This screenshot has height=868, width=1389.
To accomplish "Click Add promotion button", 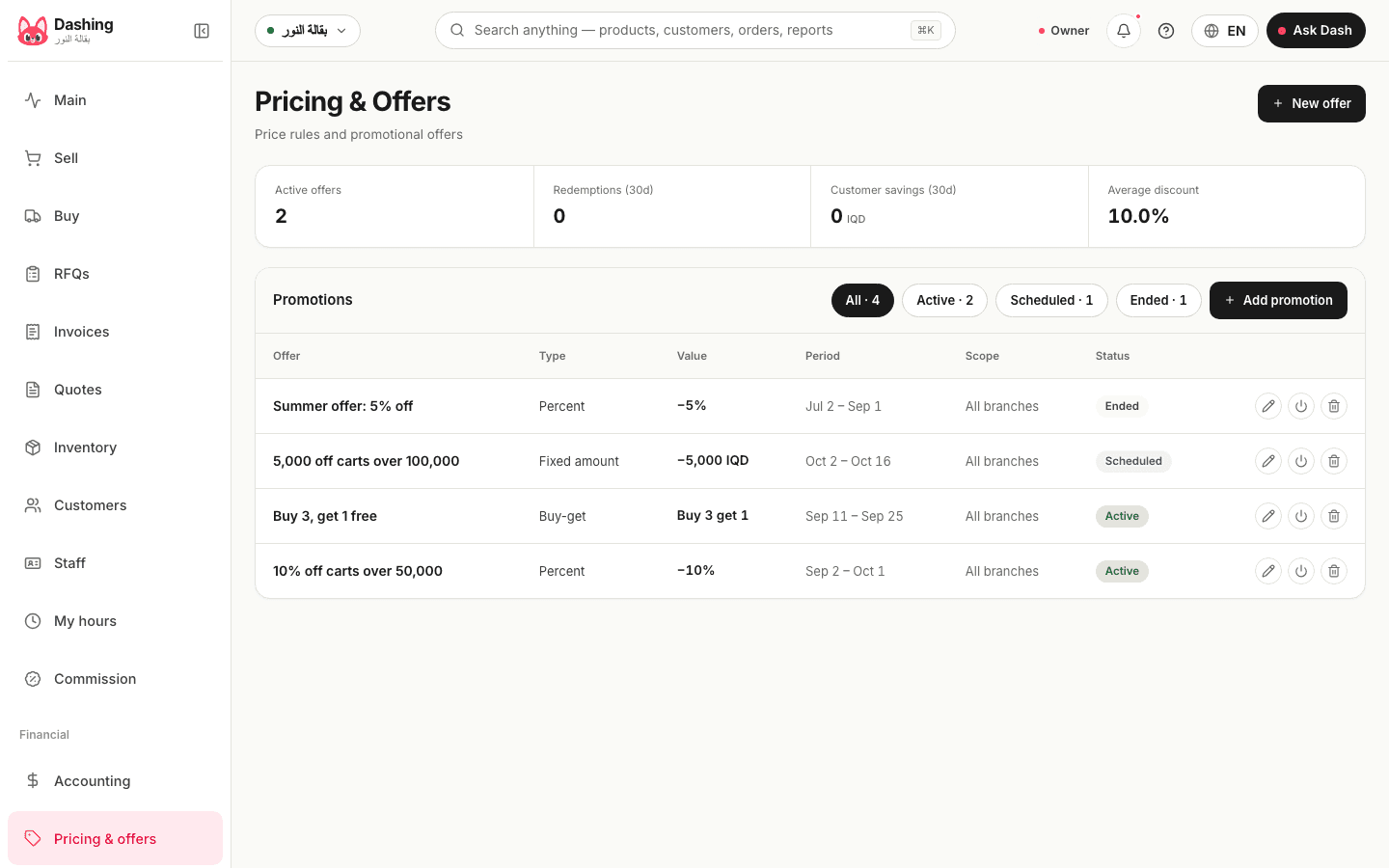I will pos(1278,300).
